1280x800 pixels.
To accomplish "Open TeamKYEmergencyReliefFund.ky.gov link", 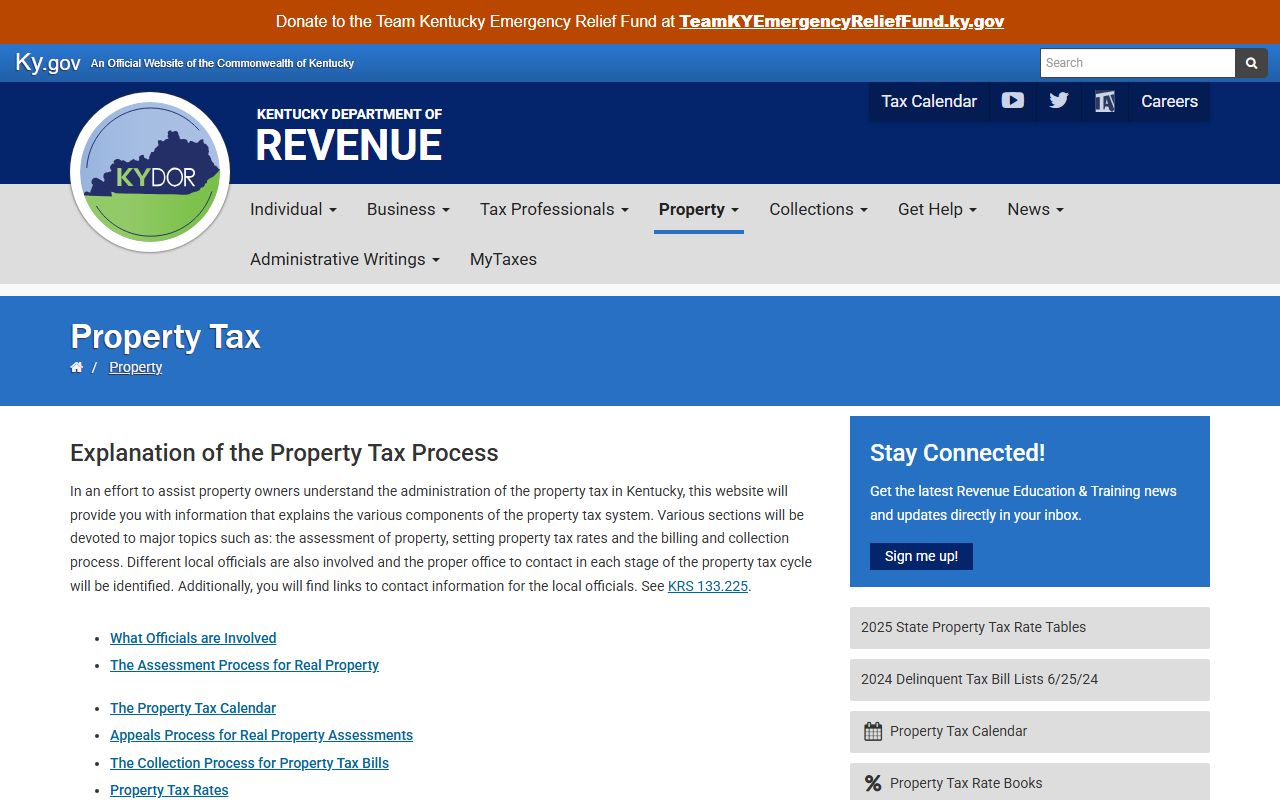I will [x=841, y=21].
